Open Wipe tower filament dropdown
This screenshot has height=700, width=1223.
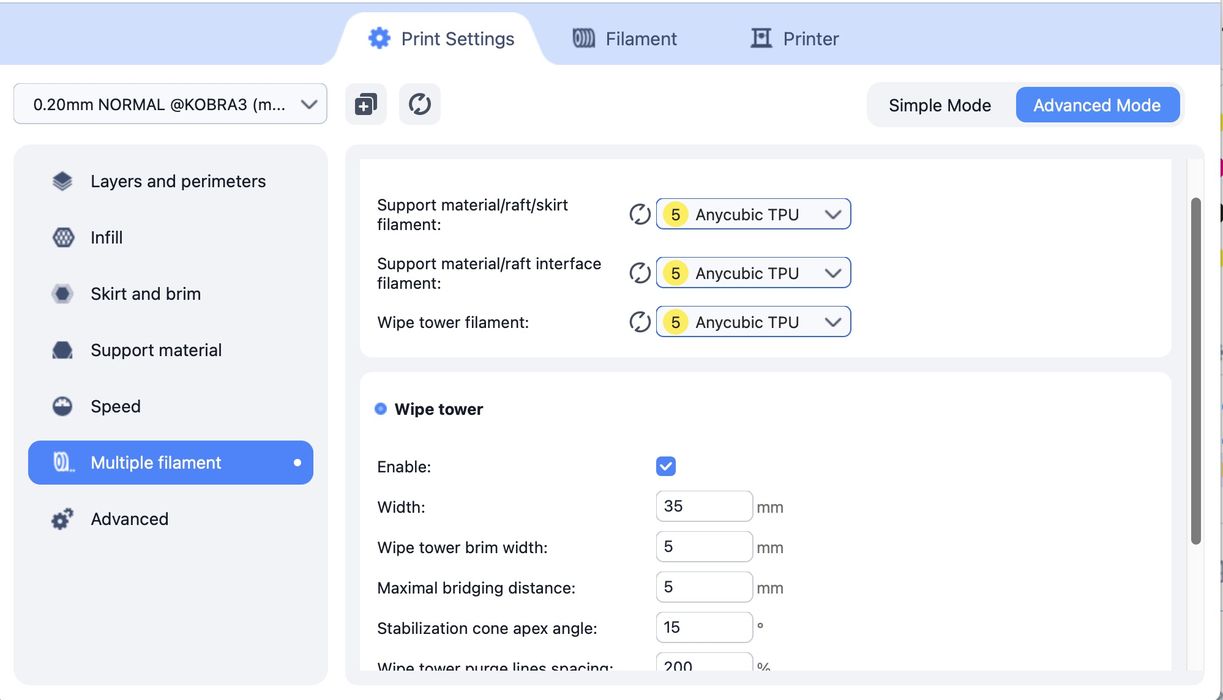[x=753, y=322]
